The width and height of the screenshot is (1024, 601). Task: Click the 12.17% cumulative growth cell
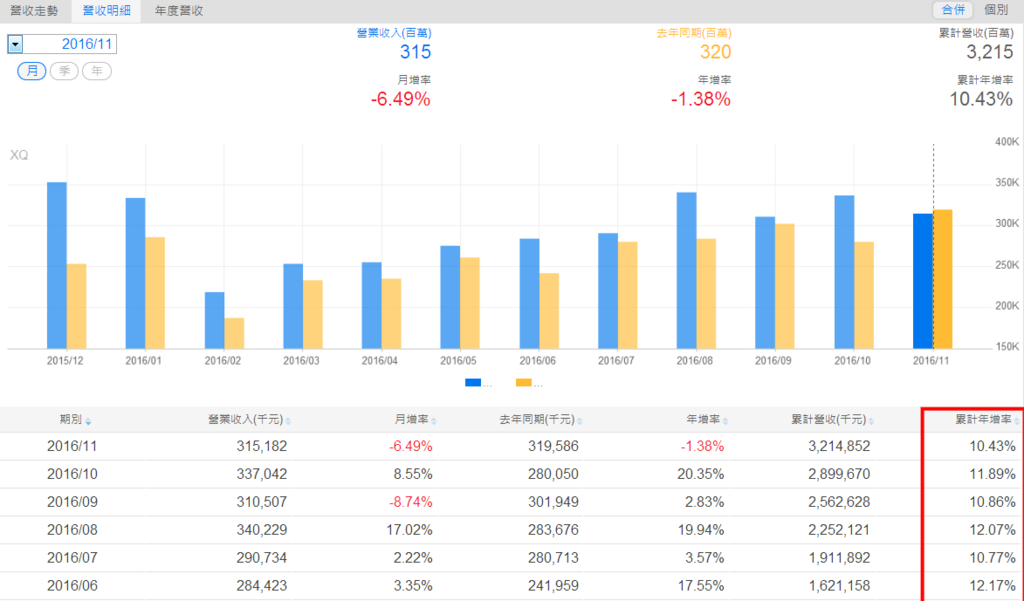993,586
